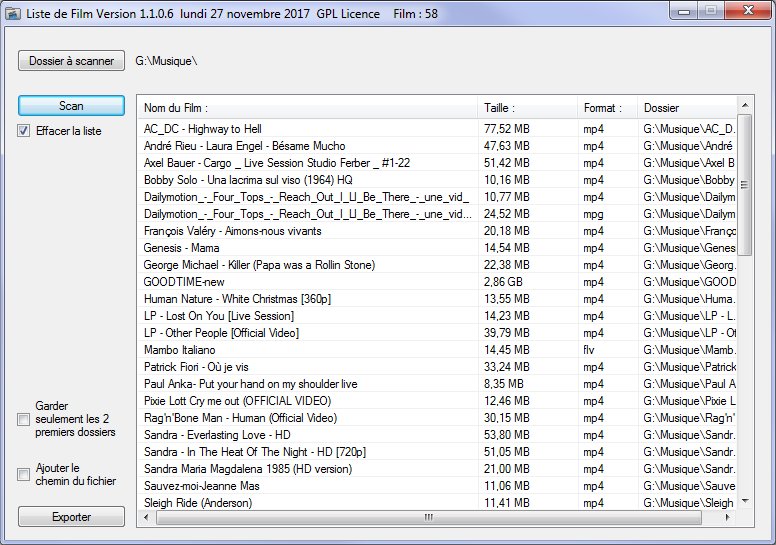Click the vertical scrollbar up arrow
This screenshot has height=545, width=776.
click(x=745, y=104)
